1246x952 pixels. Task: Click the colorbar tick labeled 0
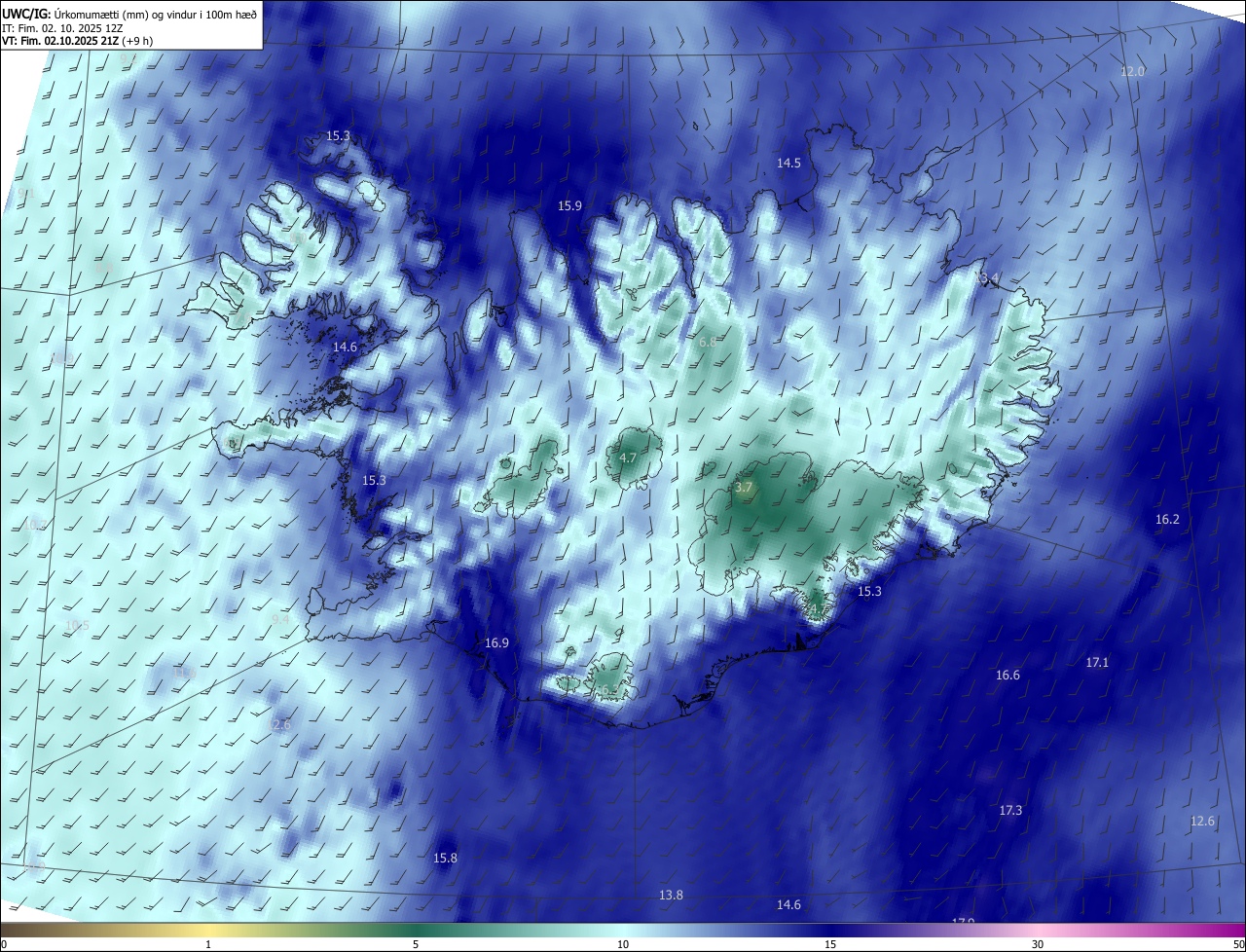(x=4, y=945)
